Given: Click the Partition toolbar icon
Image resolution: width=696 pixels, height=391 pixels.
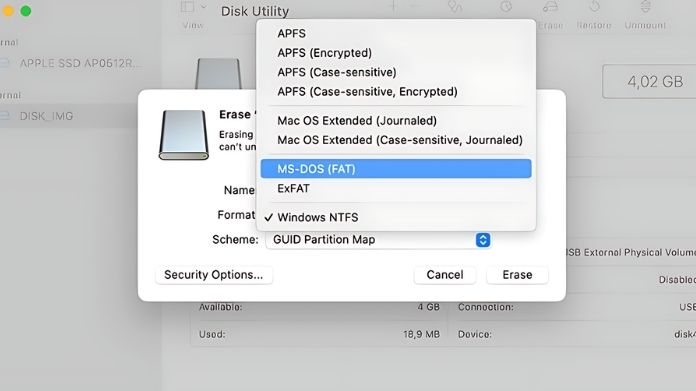Looking at the screenshot, I should (x=506, y=7).
